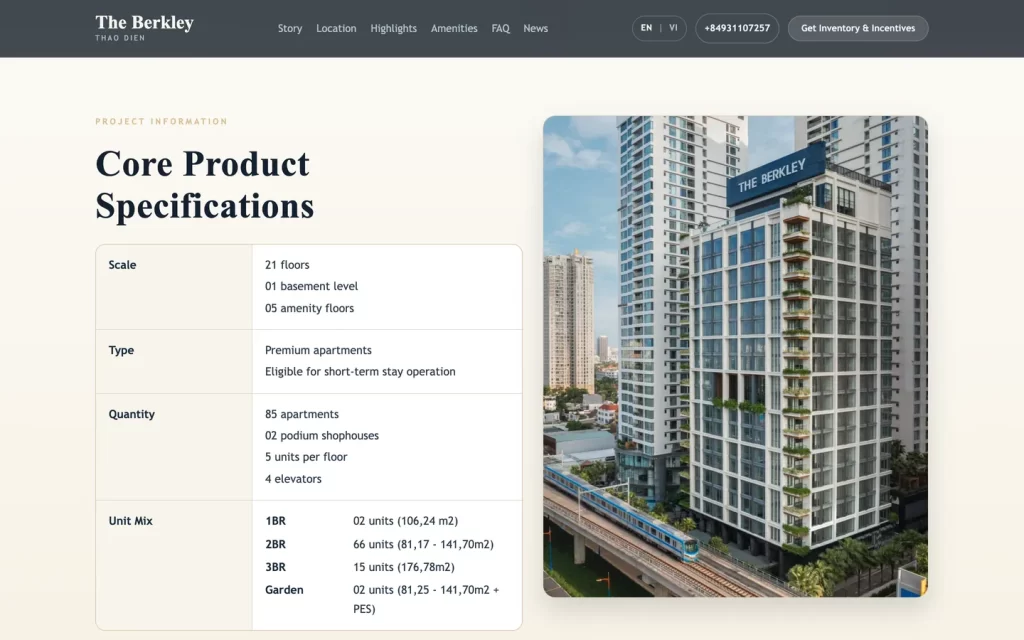This screenshot has width=1024, height=640.
Task: Click '02 units (106,24 m2)' value
Action: 406,521
